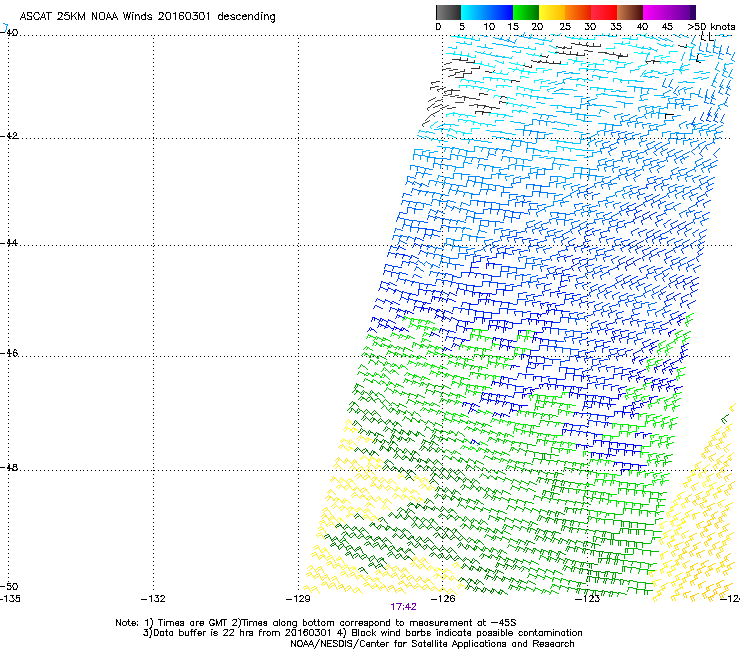Viewport: 740px width, 650px height.
Task: Click the '>50 knots' legend label
Action: tap(711, 27)
